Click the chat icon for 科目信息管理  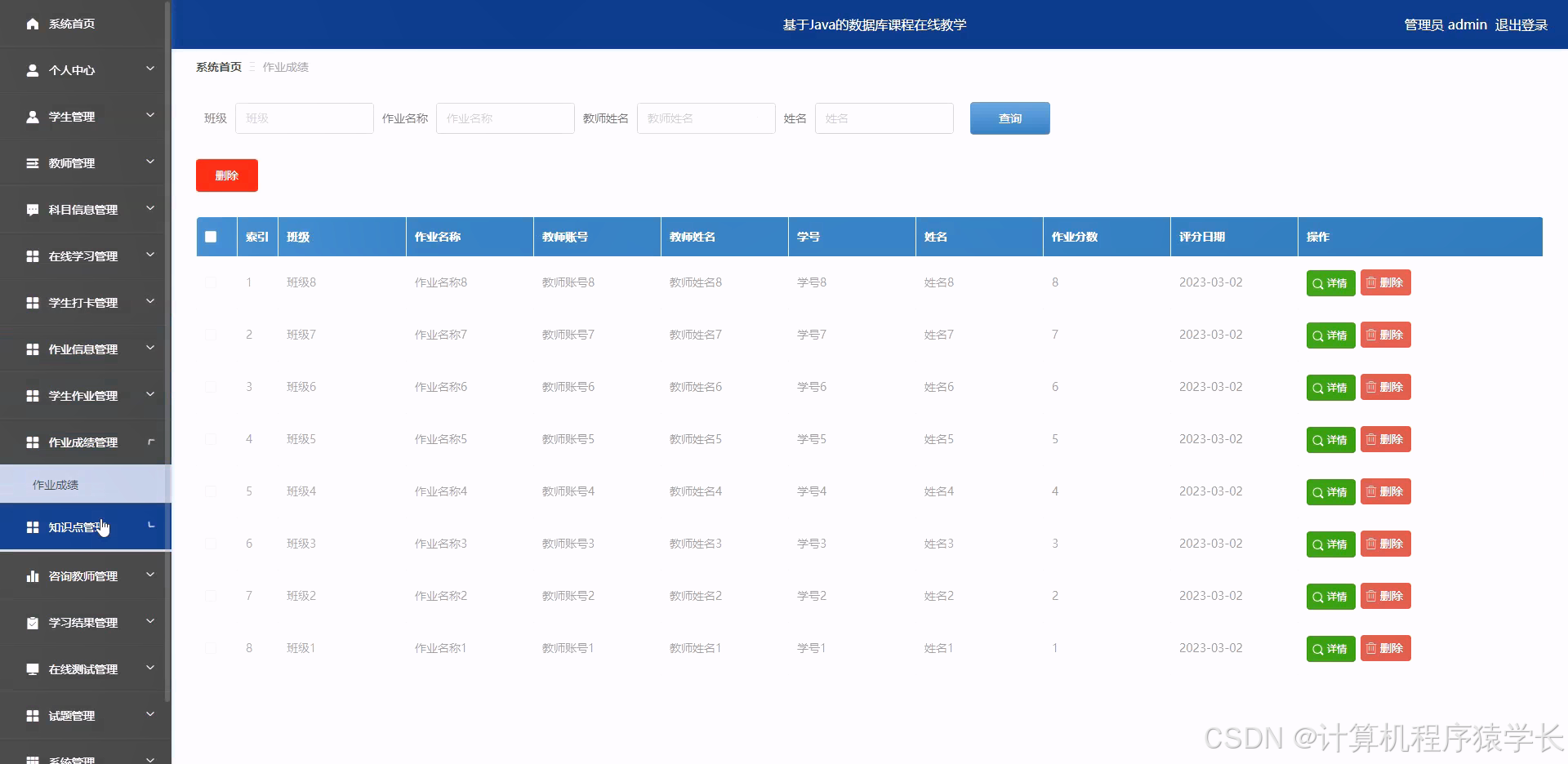33,210
